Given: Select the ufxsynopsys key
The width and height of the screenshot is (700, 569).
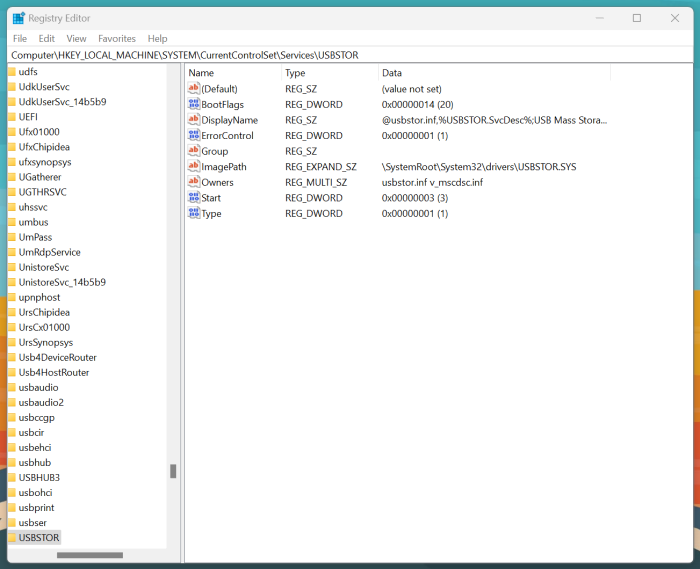Looking at the screenshot, I should pos(45,162).
